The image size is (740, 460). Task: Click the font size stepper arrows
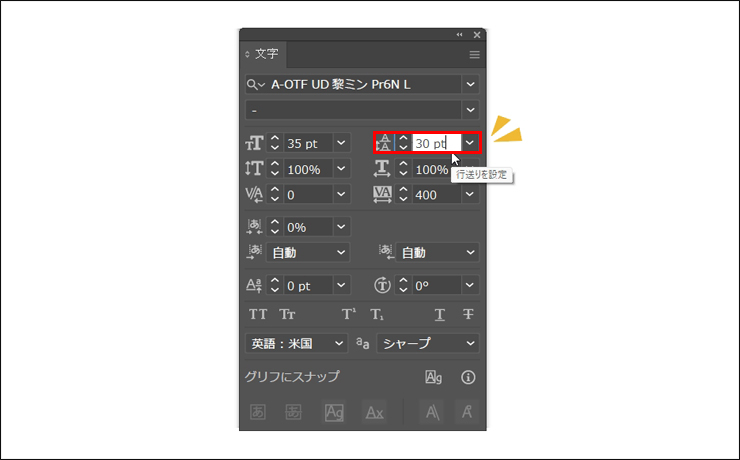(x=275, y=143)
